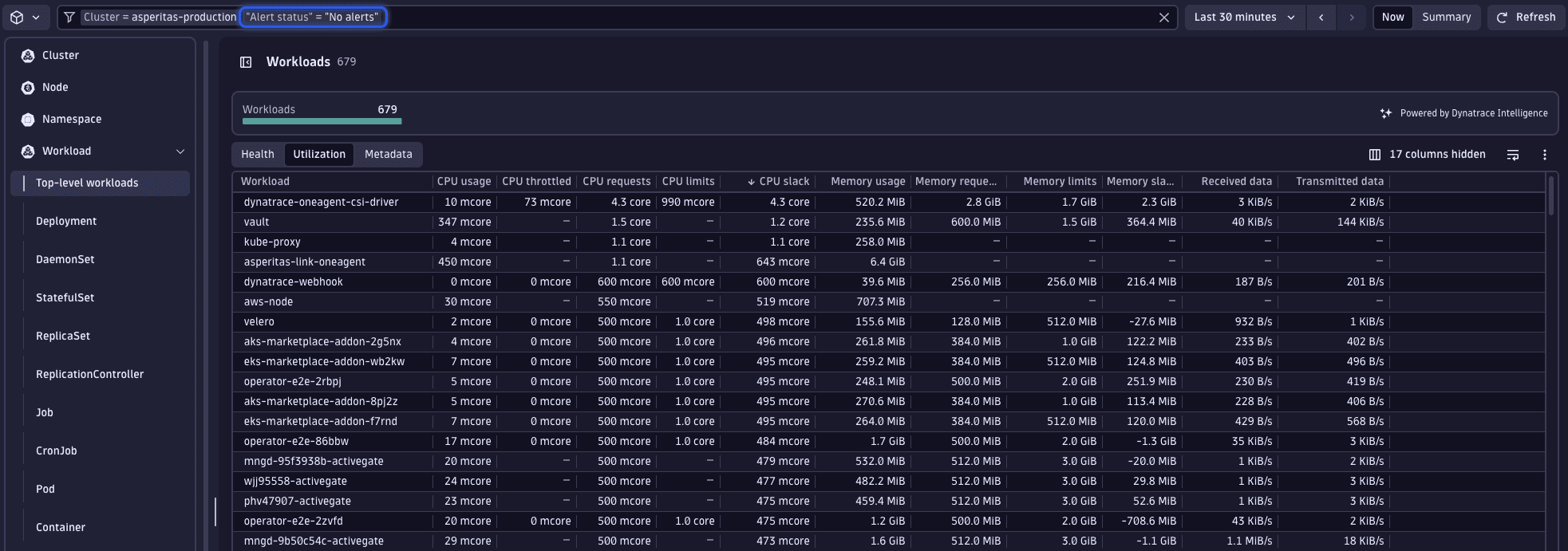Edit the "Alert status" = "No alerts" filter
The width and height of the screenshot is (1568, 551).
tap(314, 18)
